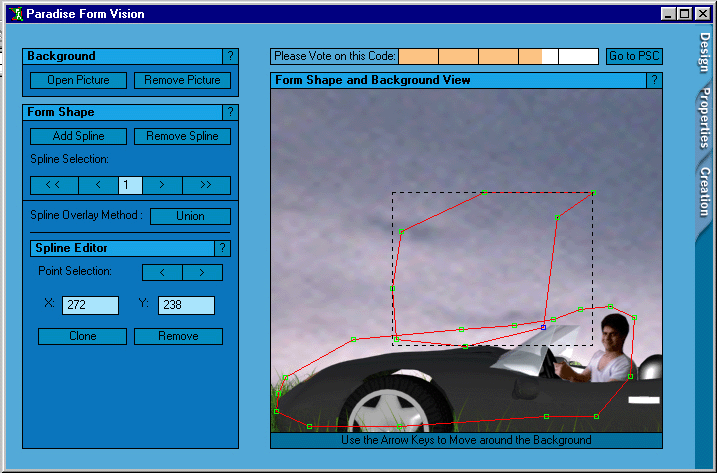
Task: Click the Add Spline button
Action: pos(77,136)
